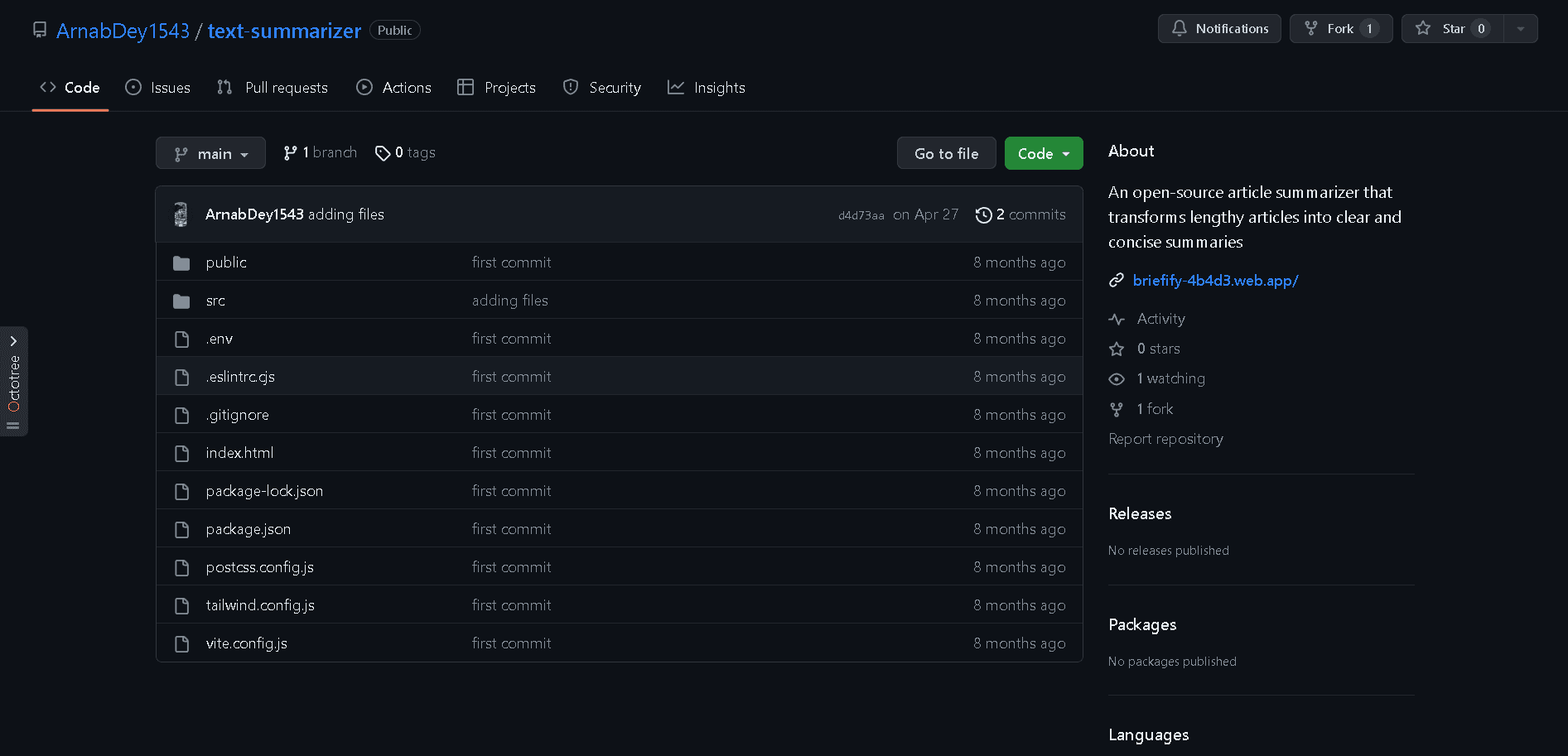Click the file icon beside .env
This screenshot has width=1568, height=756.
[x=181, y=339]
